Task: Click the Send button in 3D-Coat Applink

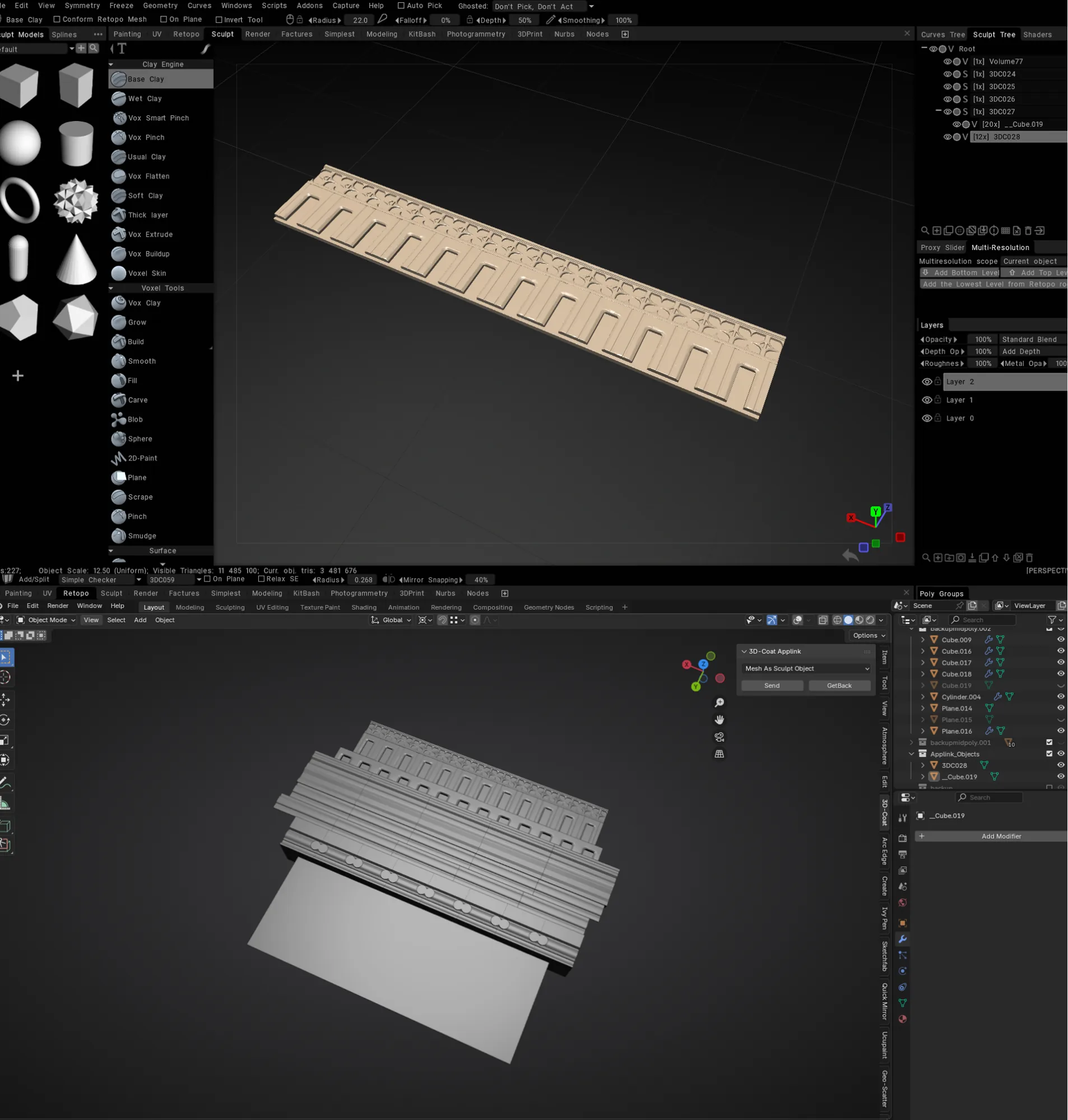Action: click(773, 686)
